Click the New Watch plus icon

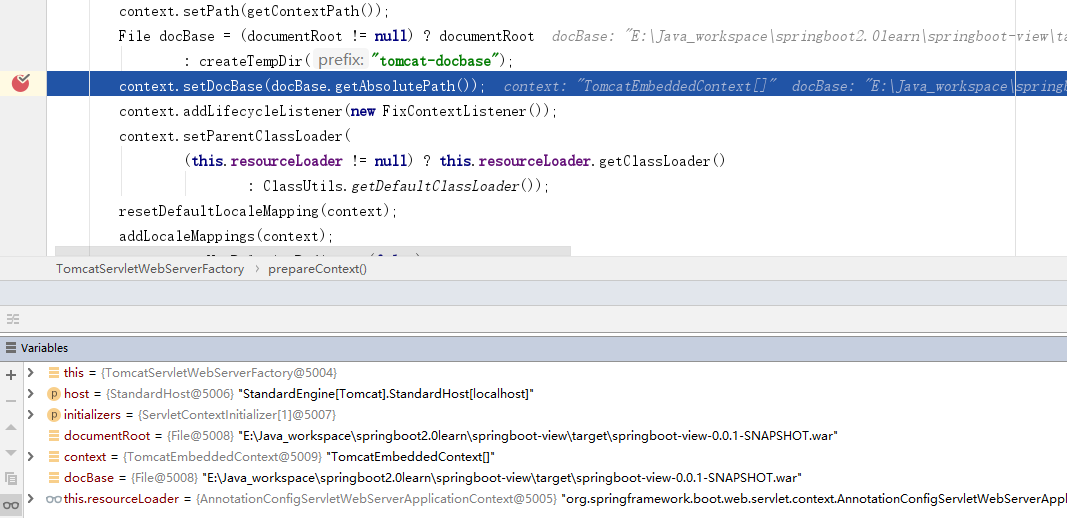click(11, 374)
